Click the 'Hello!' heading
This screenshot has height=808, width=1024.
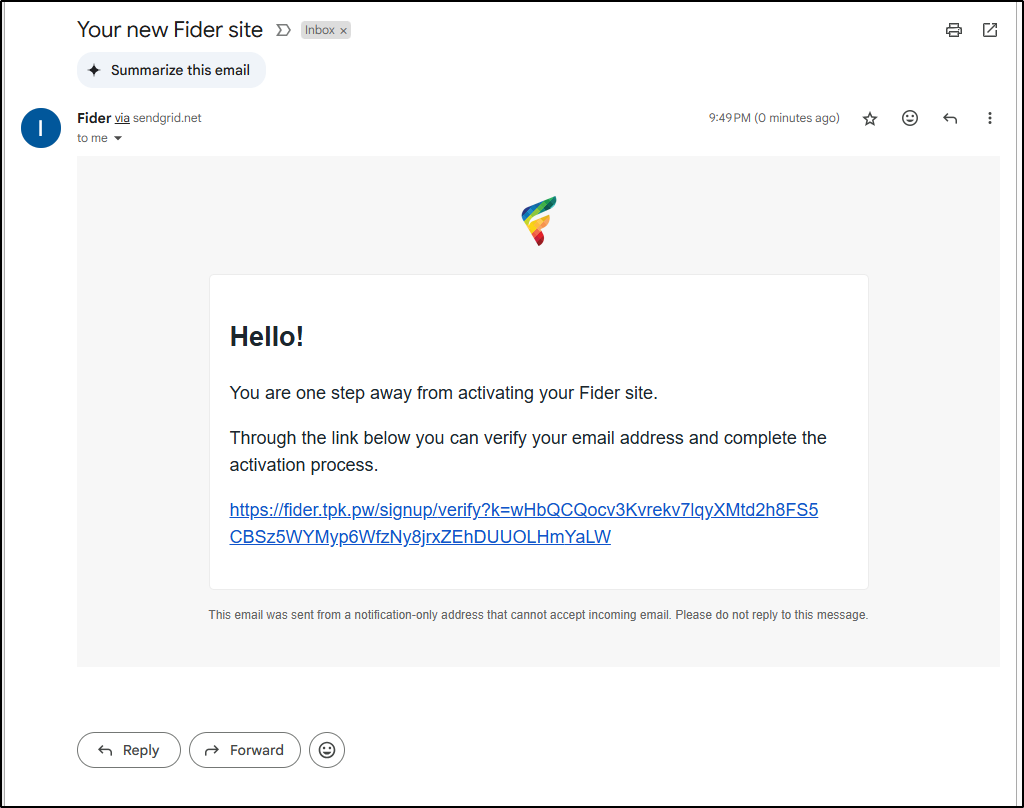click(x=266, y=337)
